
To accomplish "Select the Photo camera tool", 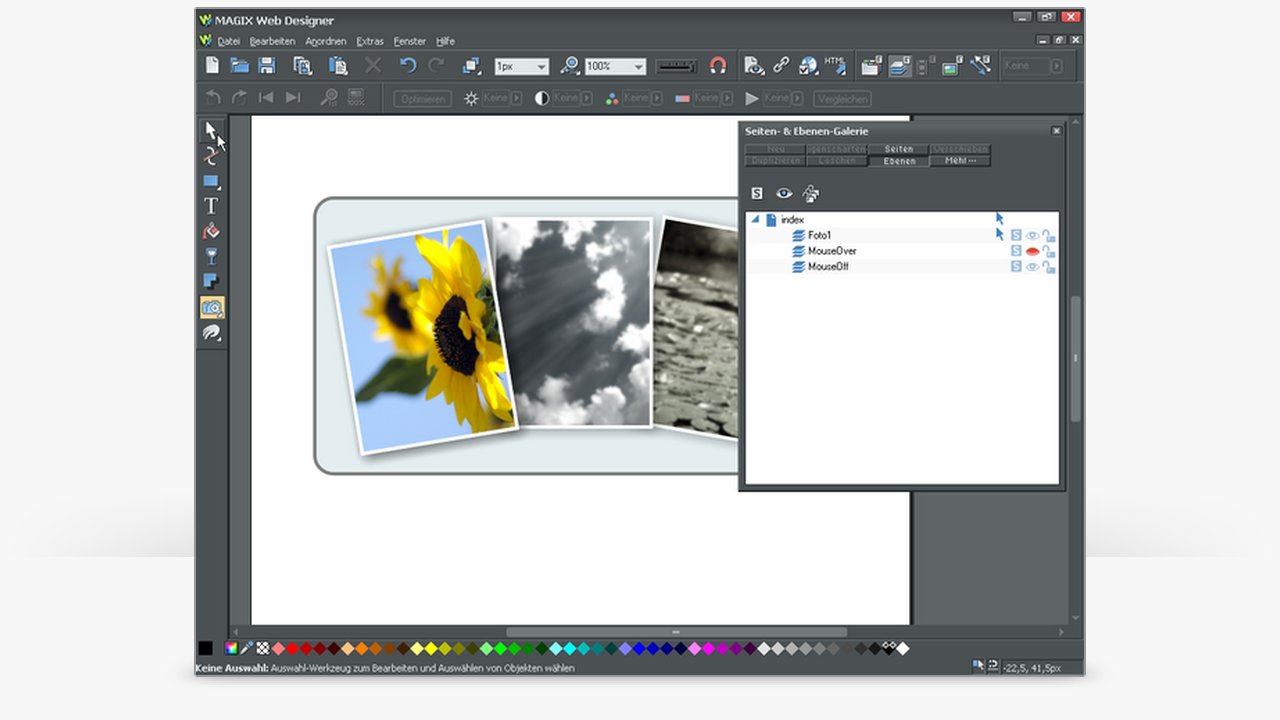I will (211, 307).
